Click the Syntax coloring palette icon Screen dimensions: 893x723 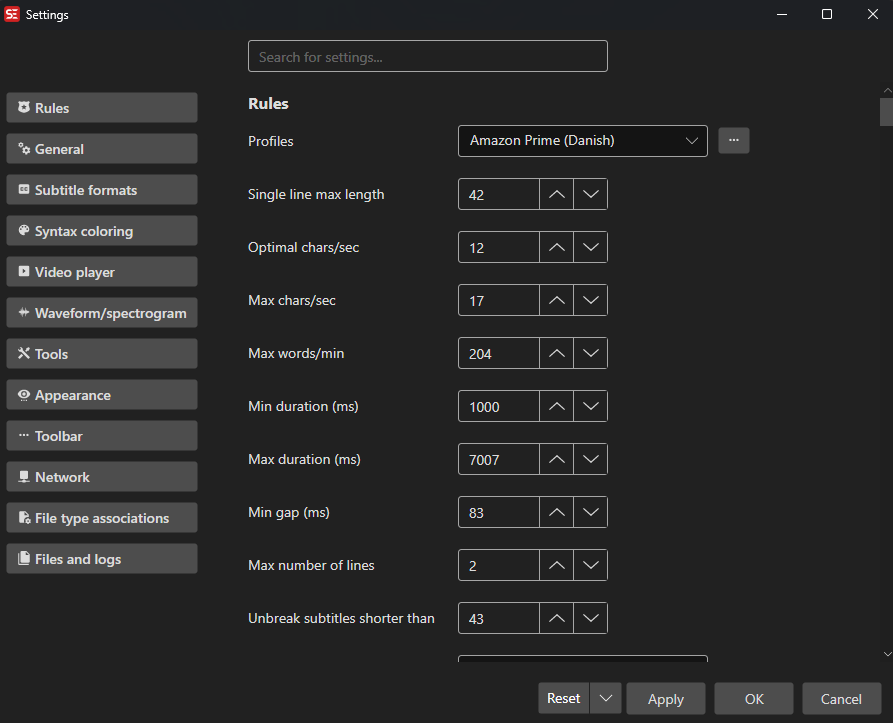pyautogui.click(x=24, y=230)
